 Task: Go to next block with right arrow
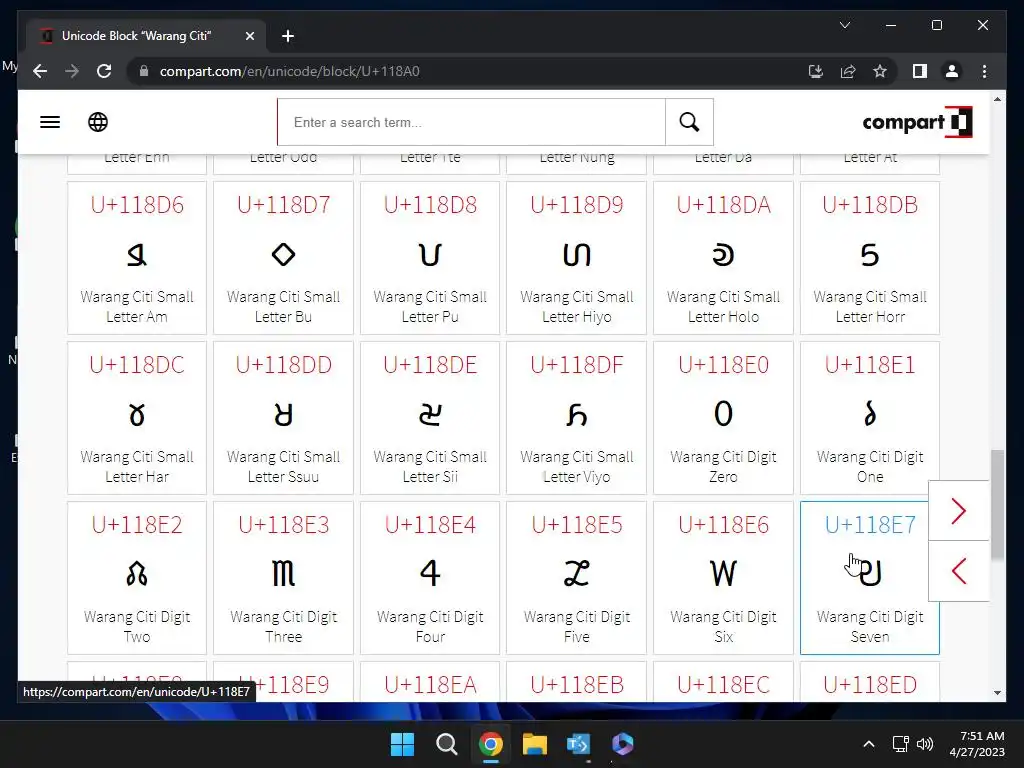pyautogui.click(x=959, y=511)
